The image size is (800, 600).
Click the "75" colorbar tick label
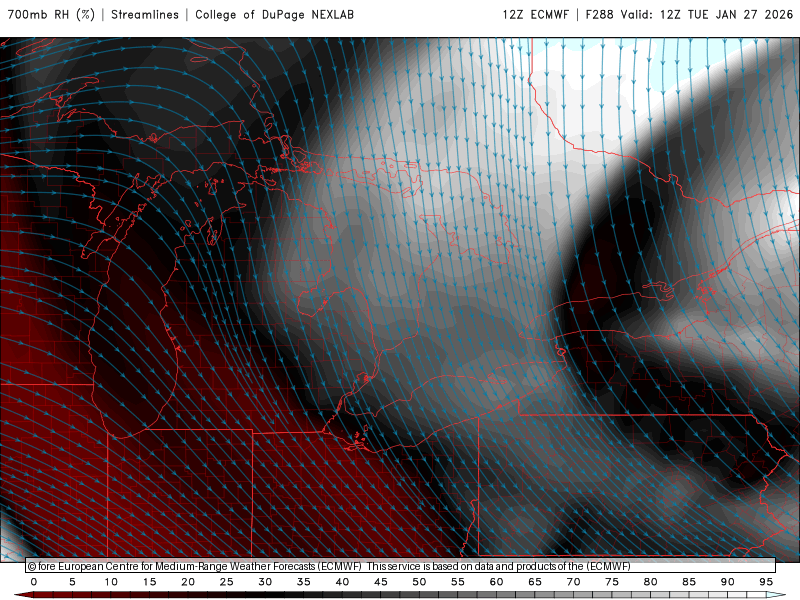click(x=612, y=582)
